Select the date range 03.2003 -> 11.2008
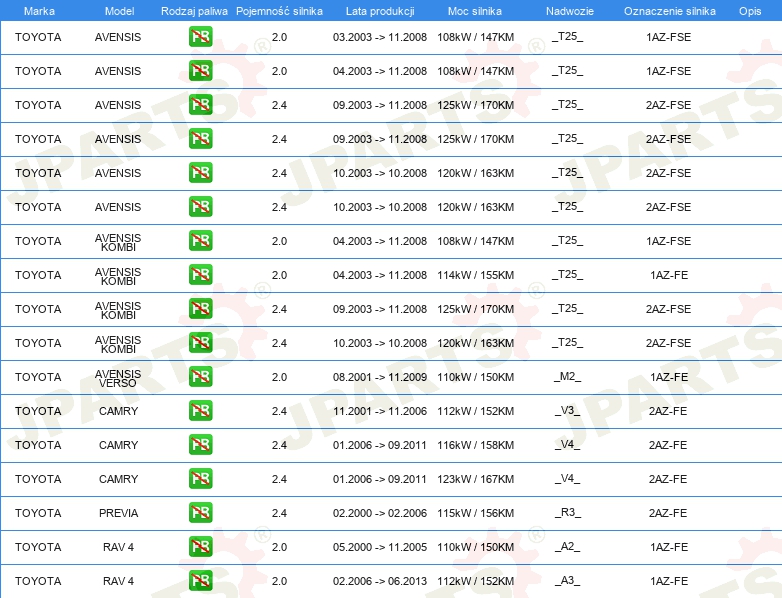Viewport: 782px width, 598px height. click(x=380, y=37)
